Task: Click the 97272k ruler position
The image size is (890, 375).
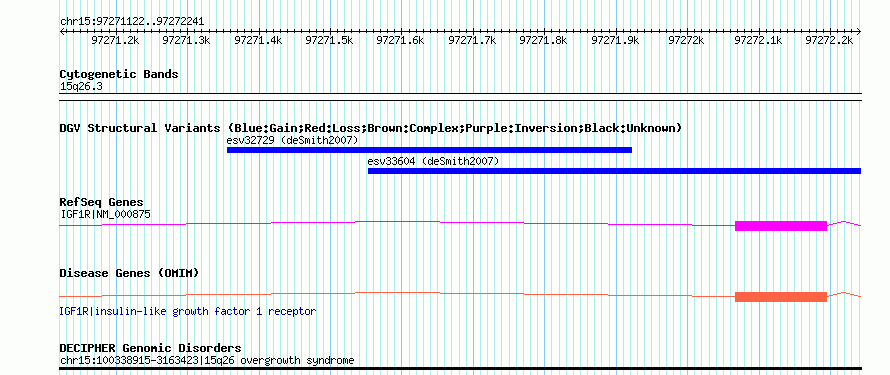Action: (x=687, y=41)
